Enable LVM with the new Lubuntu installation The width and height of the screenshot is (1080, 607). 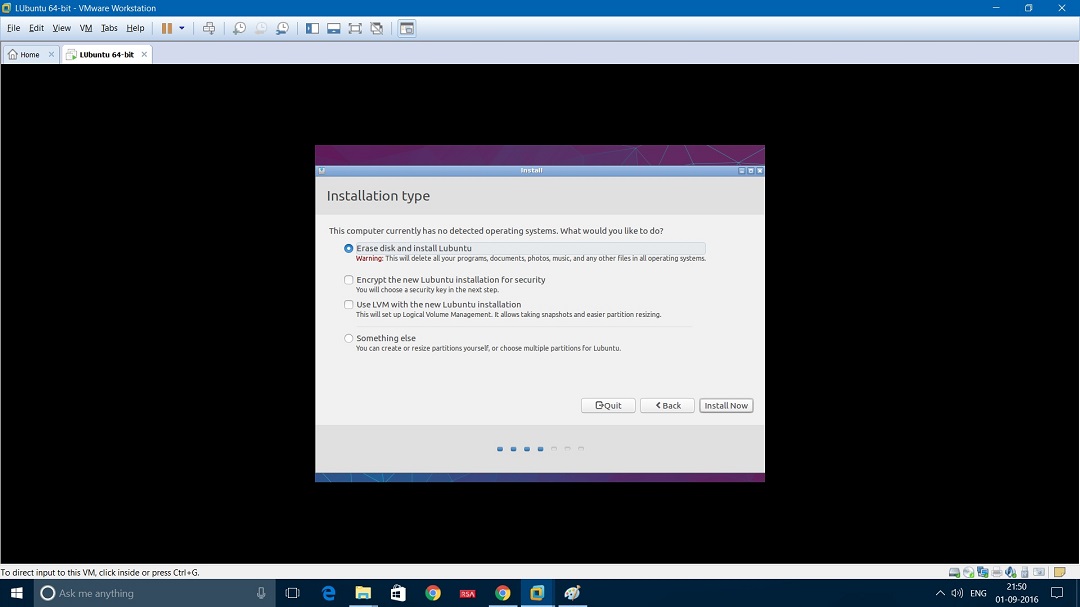(349, 305)
